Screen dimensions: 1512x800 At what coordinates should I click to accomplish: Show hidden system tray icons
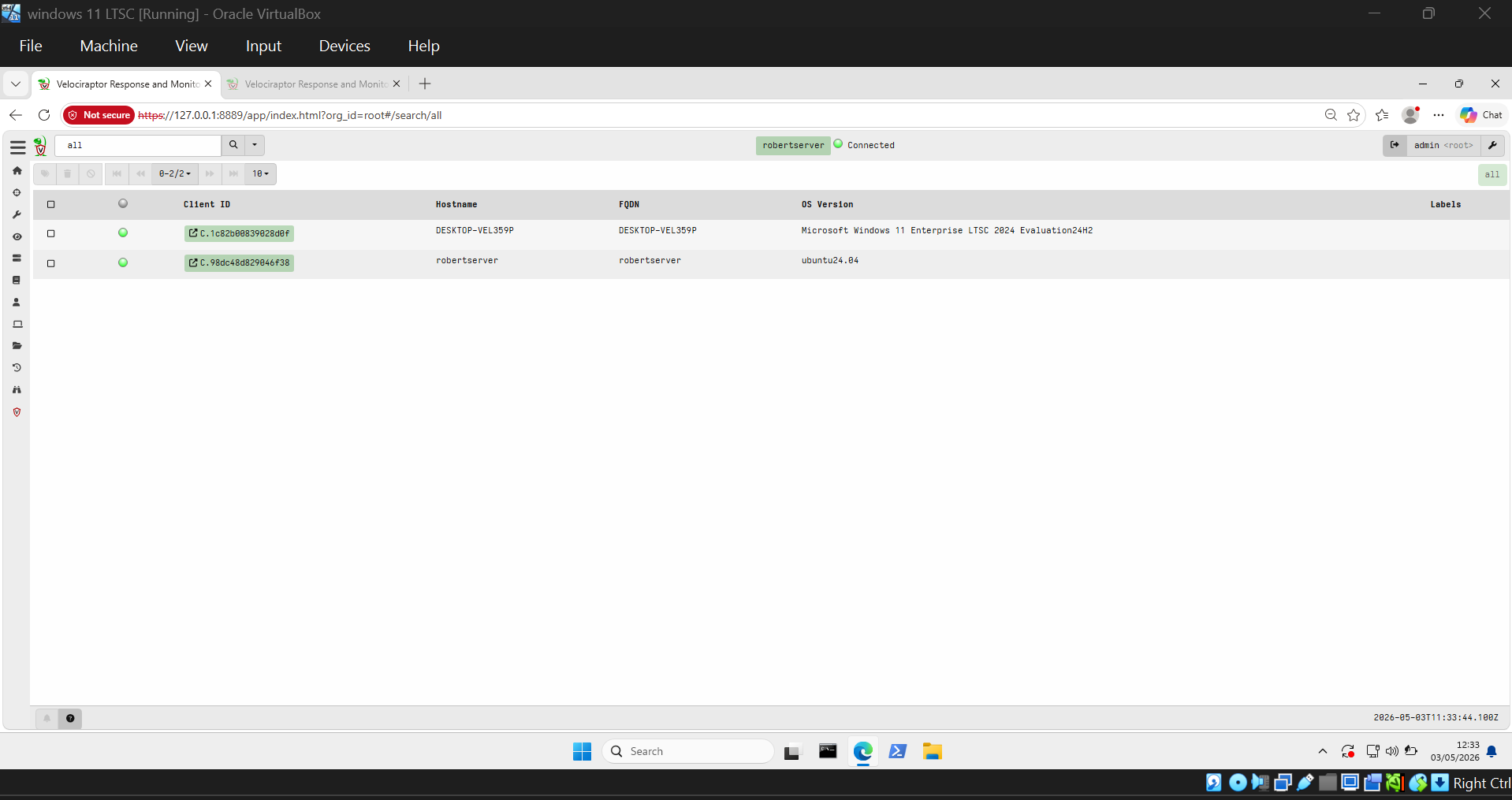click(1323, 751)
